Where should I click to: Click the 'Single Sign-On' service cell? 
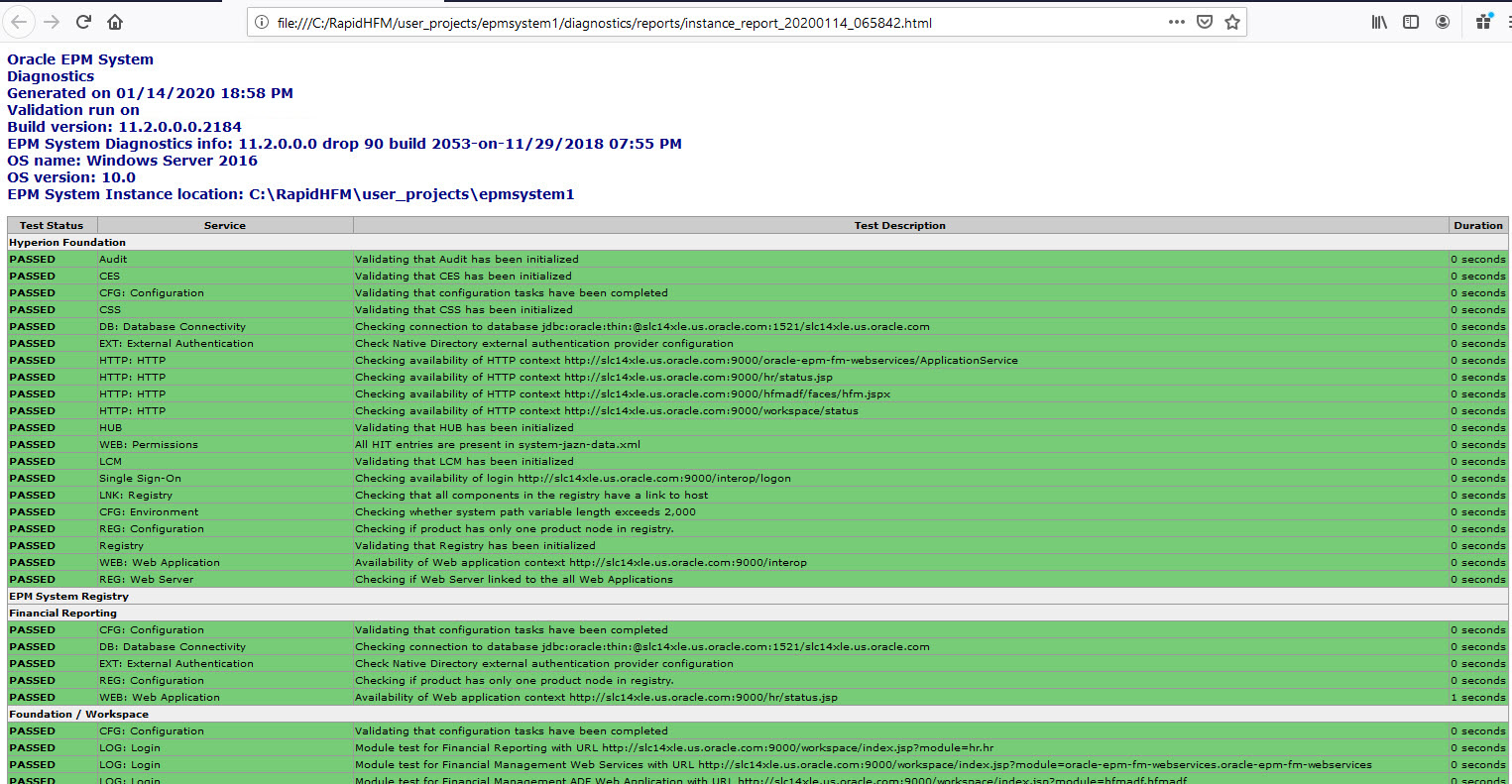click(225, 478)
